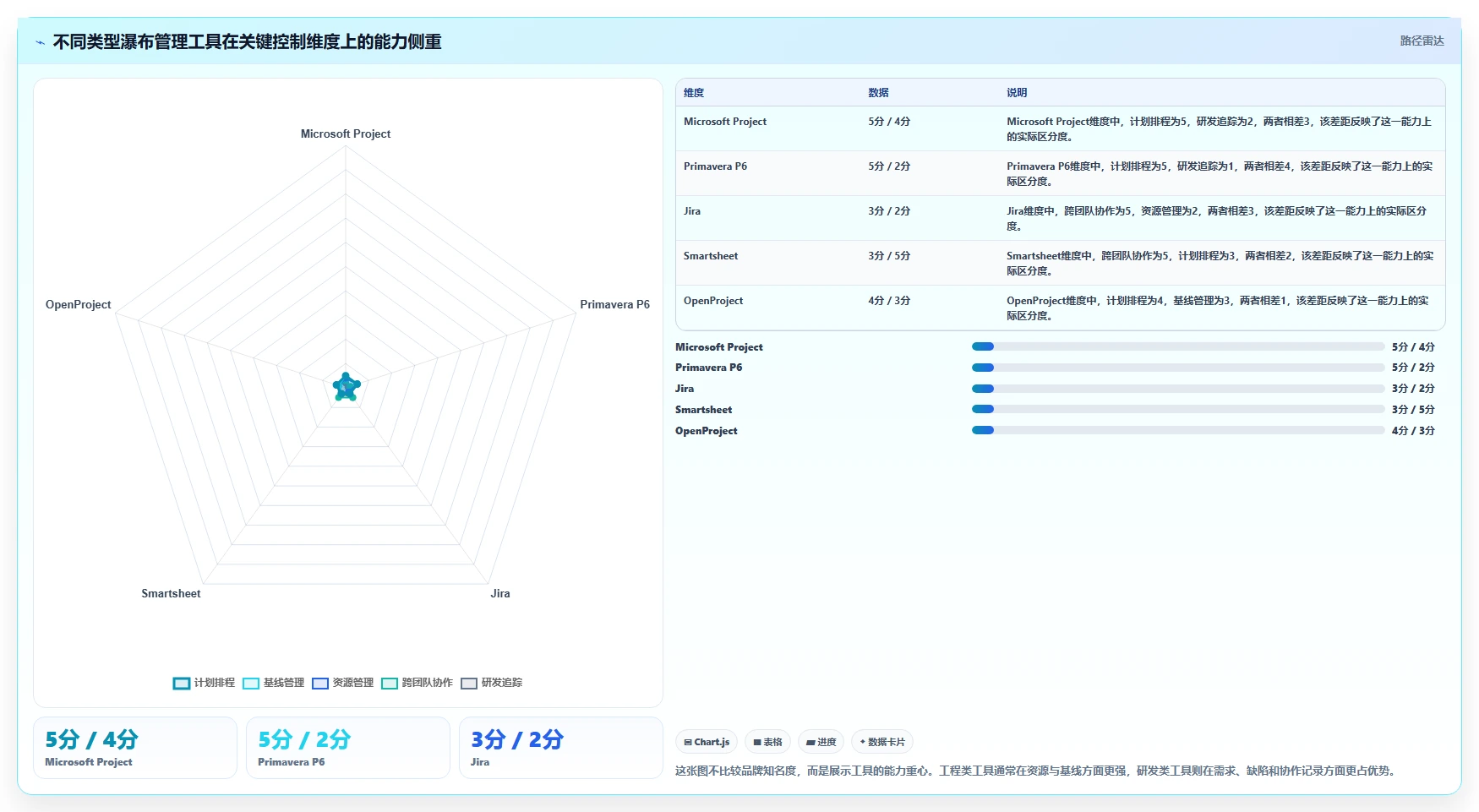Select the 维度 column header
The image size is (1479, 812).
(694, 93)
